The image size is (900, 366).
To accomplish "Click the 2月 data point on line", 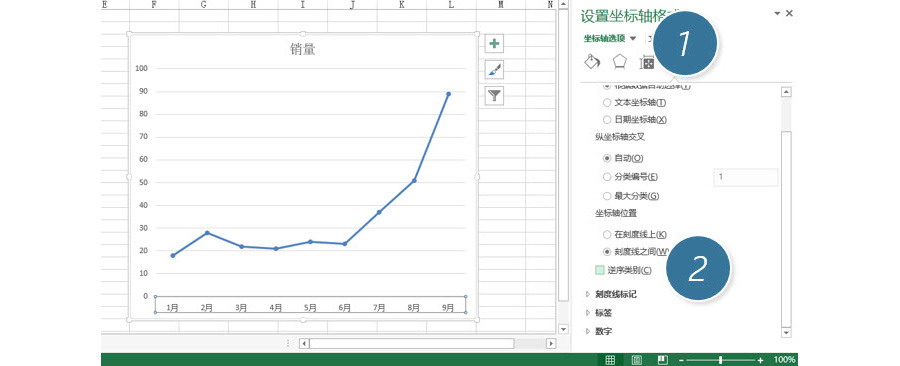I will (207, 233).
